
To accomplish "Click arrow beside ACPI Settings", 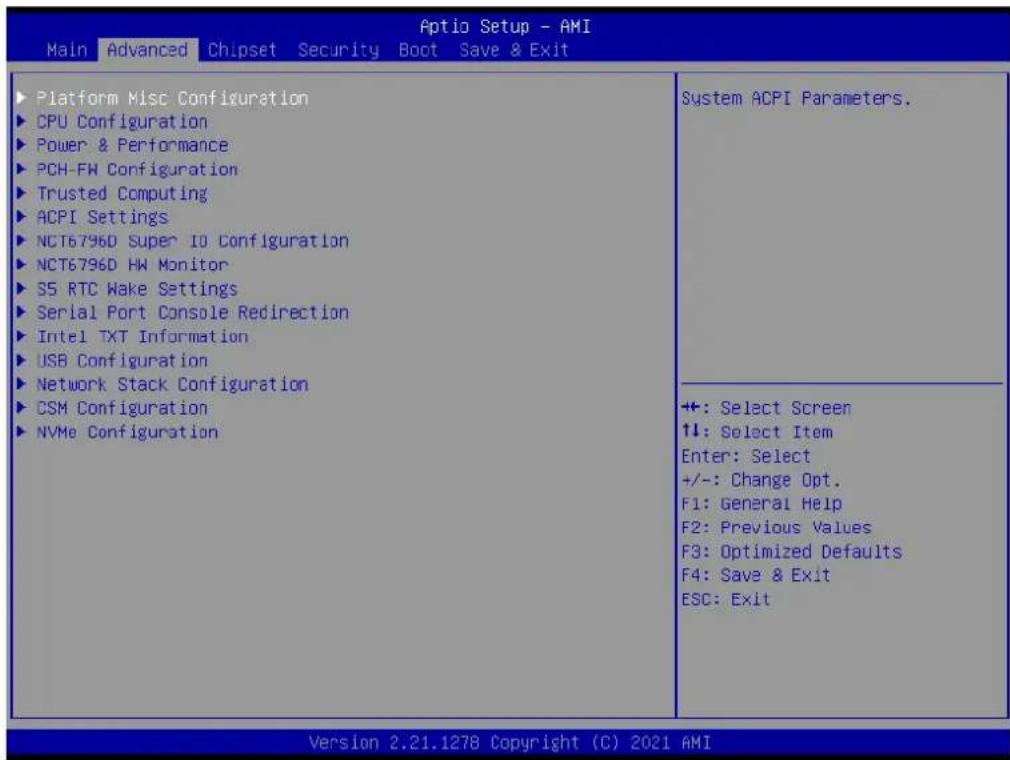I will pyautogui.click(x=21, y=216).
